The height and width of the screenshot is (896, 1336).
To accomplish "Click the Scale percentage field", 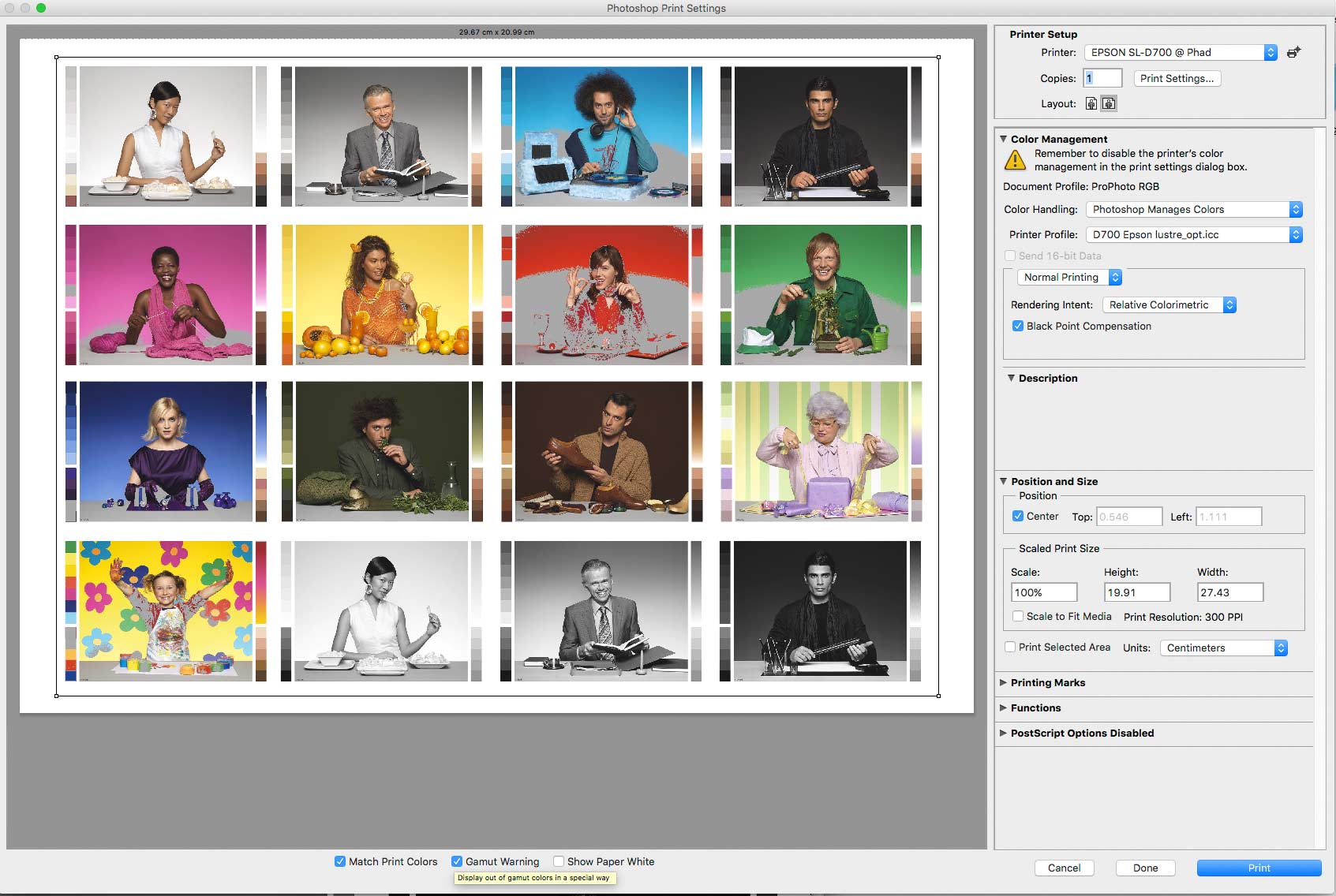I will tap(1044, 592).
